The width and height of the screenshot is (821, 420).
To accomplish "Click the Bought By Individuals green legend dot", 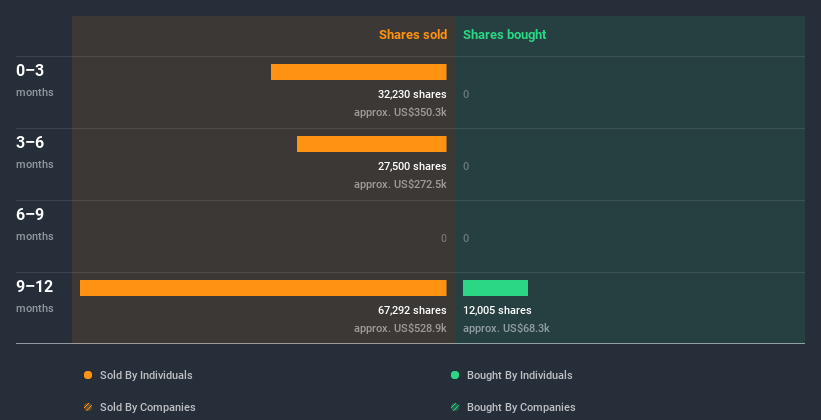I will (455, 375).
